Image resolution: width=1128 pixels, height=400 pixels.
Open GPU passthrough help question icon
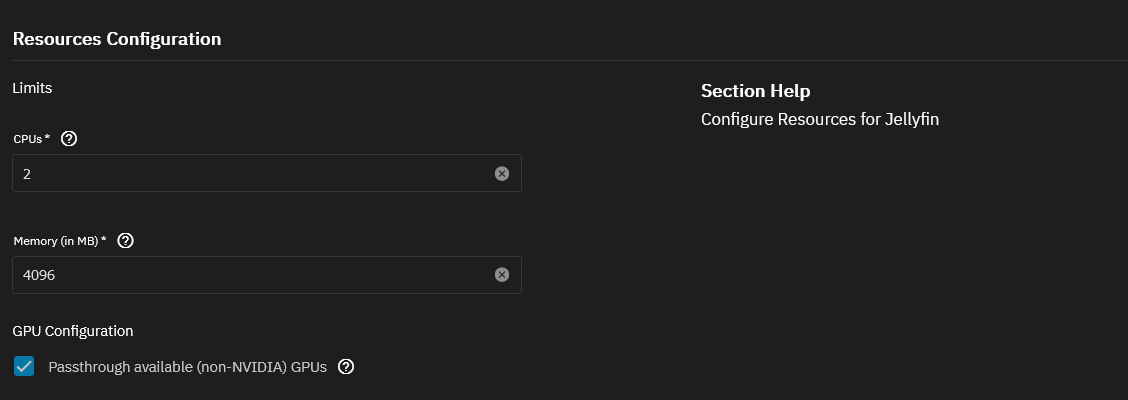coord(346,367)
